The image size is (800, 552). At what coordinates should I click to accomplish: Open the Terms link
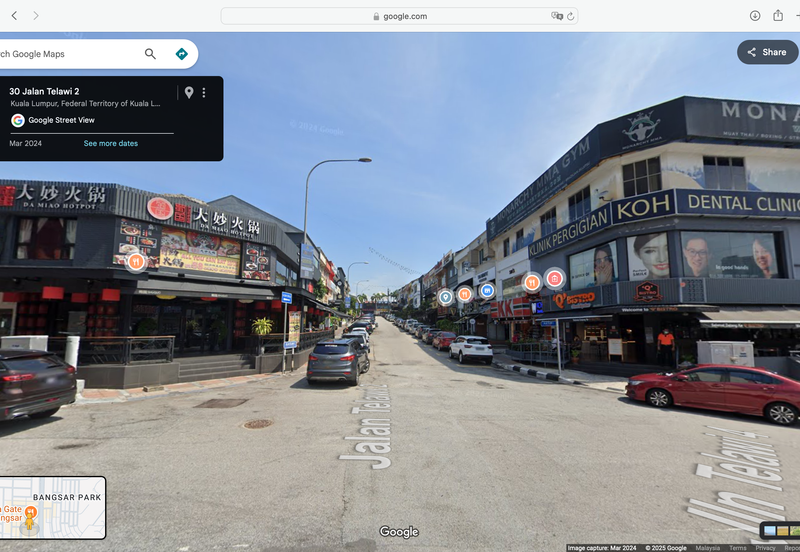[x=737, y=548]
